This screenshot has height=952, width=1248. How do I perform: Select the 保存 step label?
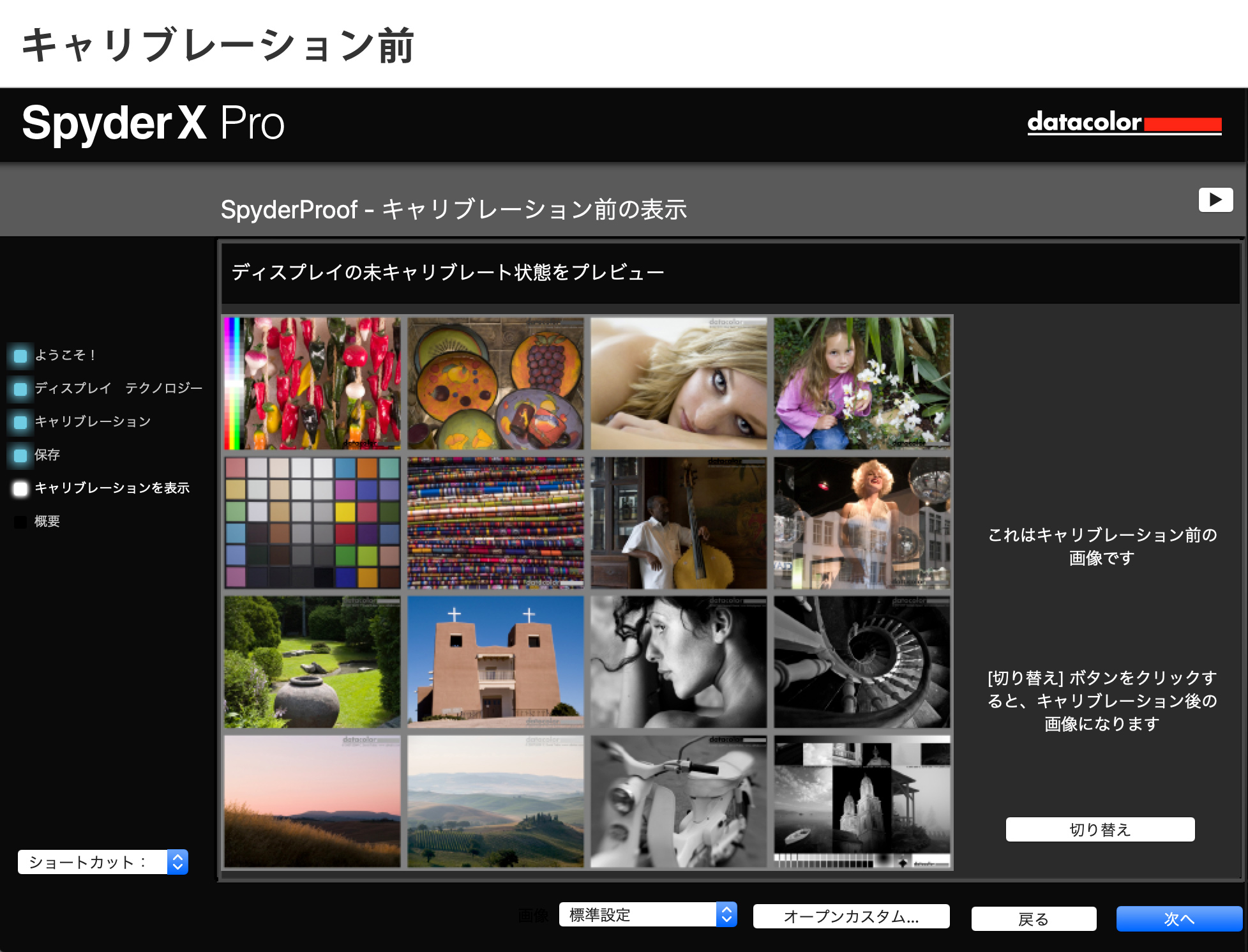(47, 455)
